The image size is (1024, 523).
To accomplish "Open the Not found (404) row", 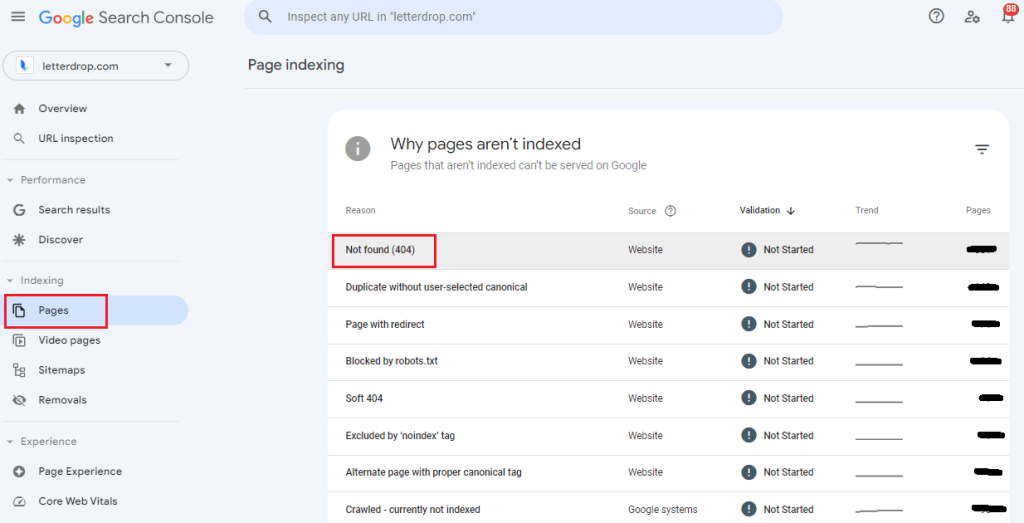I will [x=380, y=250].
